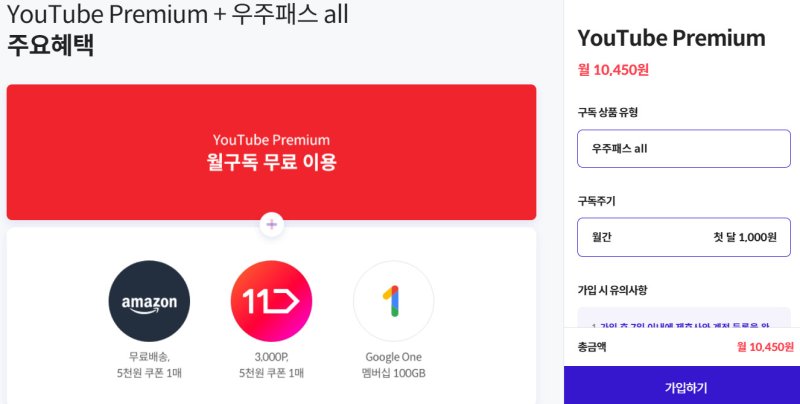The image size is (800, 404).
Task: Click the Google One 멤버십 100GB caption
Action: (x=393, y=365)
